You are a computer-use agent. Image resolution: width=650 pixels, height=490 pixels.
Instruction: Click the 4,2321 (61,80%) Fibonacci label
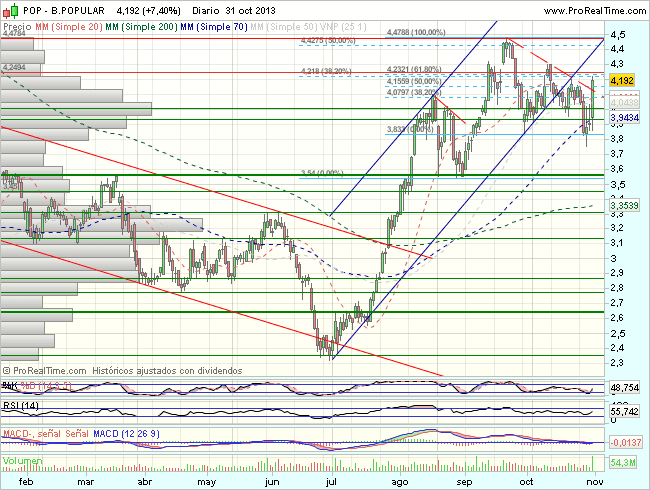pos(414,69)
